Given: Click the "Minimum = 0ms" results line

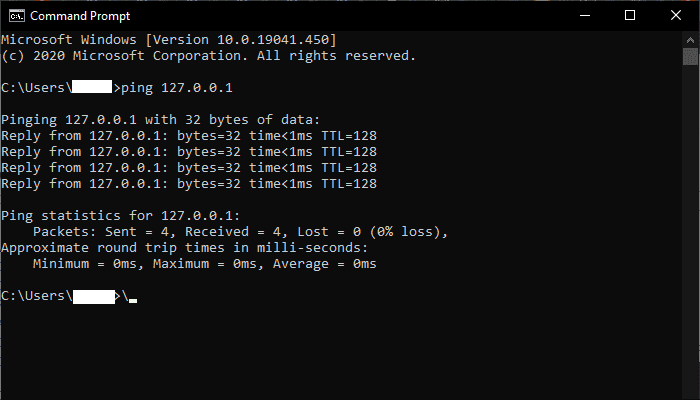Looking at the screenshot, I should (x=204, y=264).
